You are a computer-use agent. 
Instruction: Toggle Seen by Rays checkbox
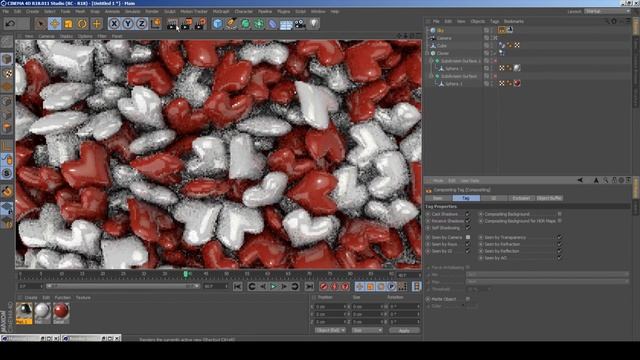(x=468, y=244)
